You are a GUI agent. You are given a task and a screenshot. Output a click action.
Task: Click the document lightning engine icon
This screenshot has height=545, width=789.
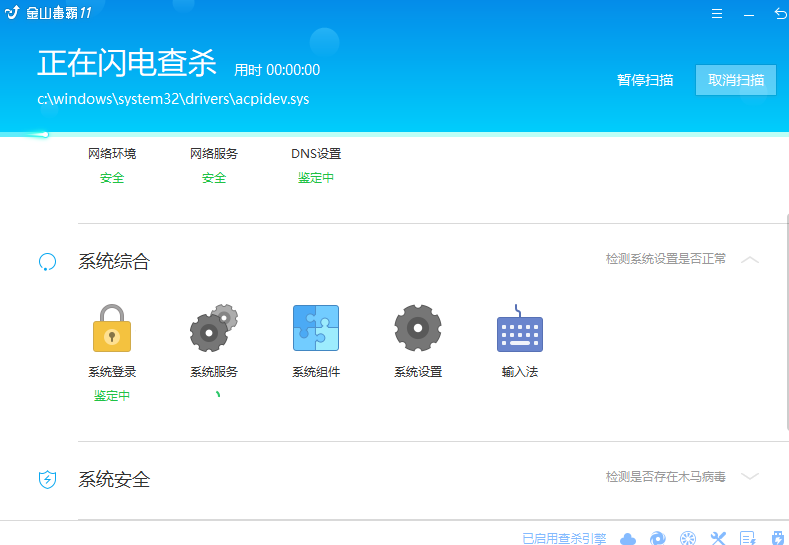[747, 538]
